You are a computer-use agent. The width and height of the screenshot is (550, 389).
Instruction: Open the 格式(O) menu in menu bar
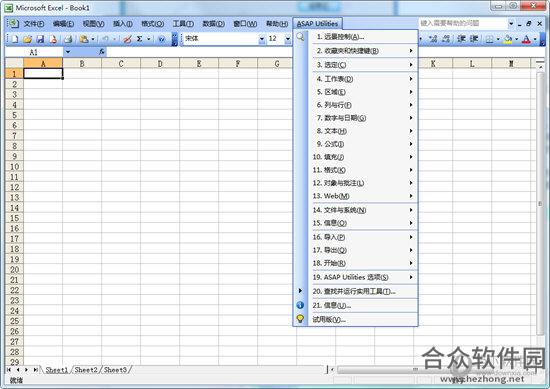153,24
